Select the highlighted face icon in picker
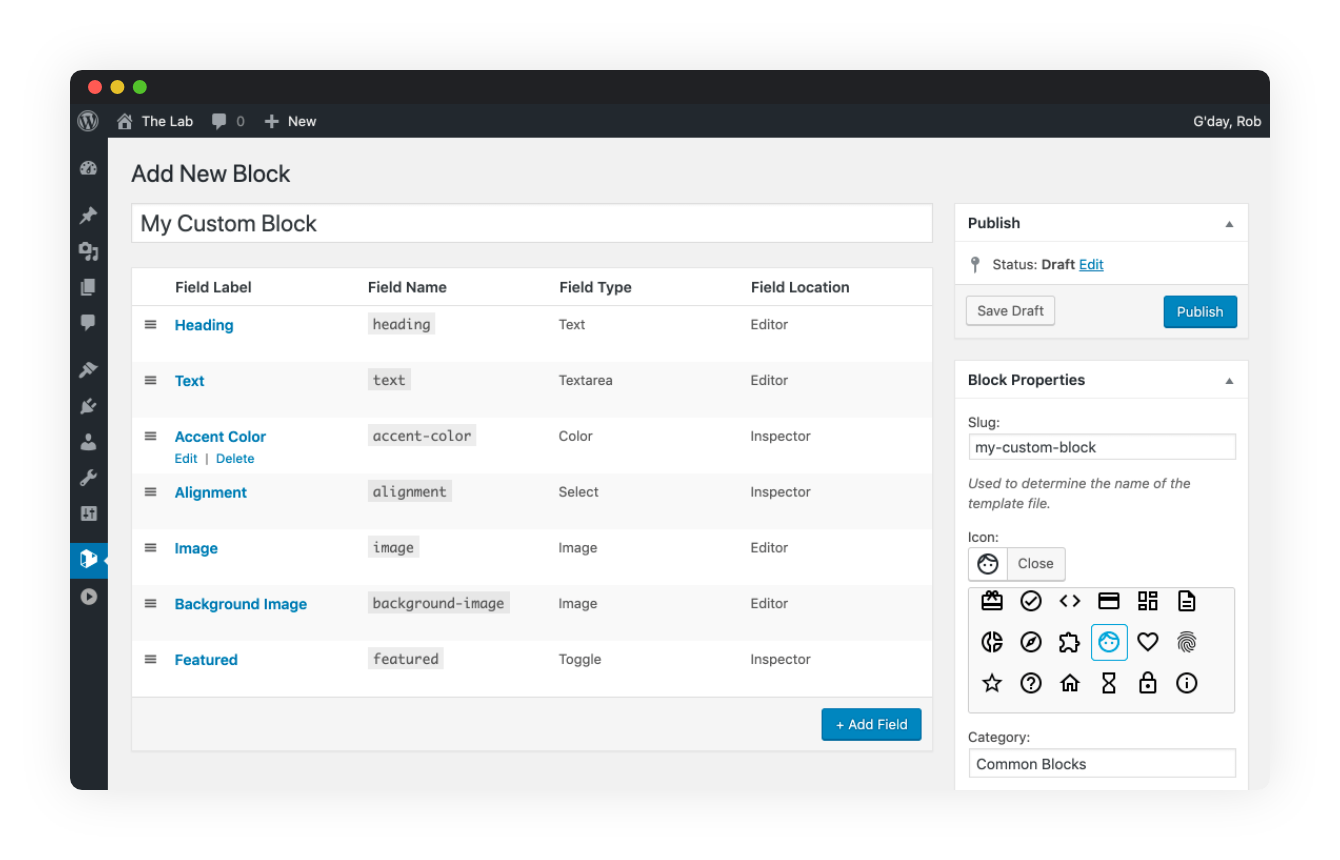The image size is (1340, 860). [1109, 642]
